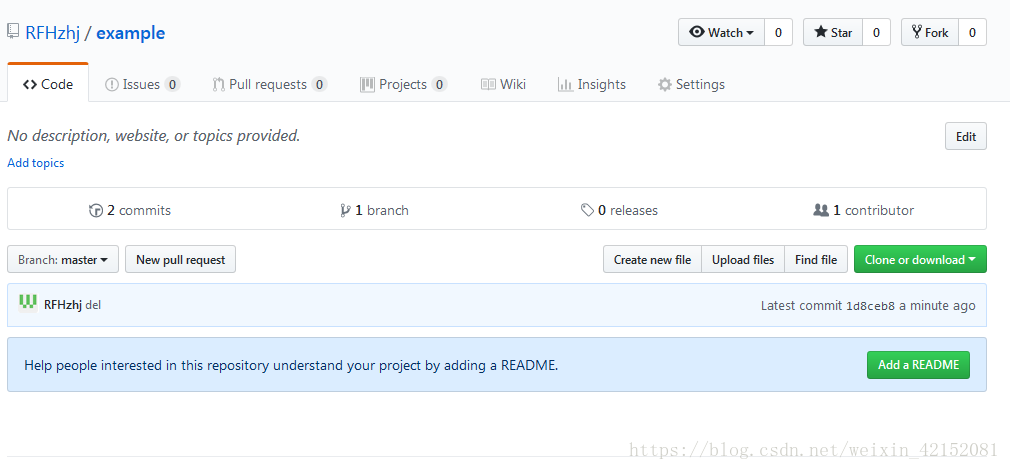This screenshot has width=1010, height=470.
Task: Click the contributor people icon
Action: click(821, 211)
